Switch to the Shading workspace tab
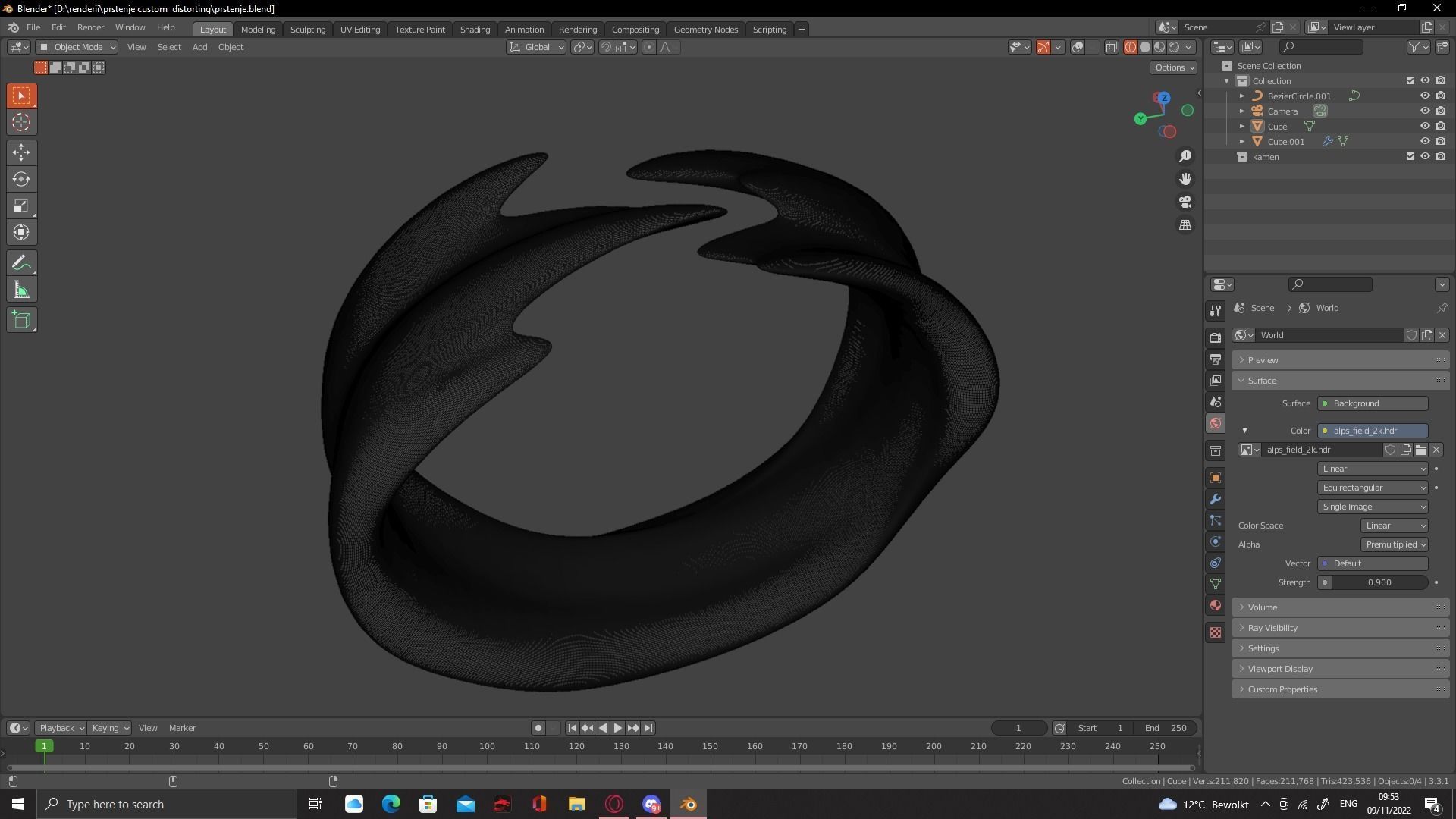This screenshot has height=819, width=1456. (x=475, y=30)
